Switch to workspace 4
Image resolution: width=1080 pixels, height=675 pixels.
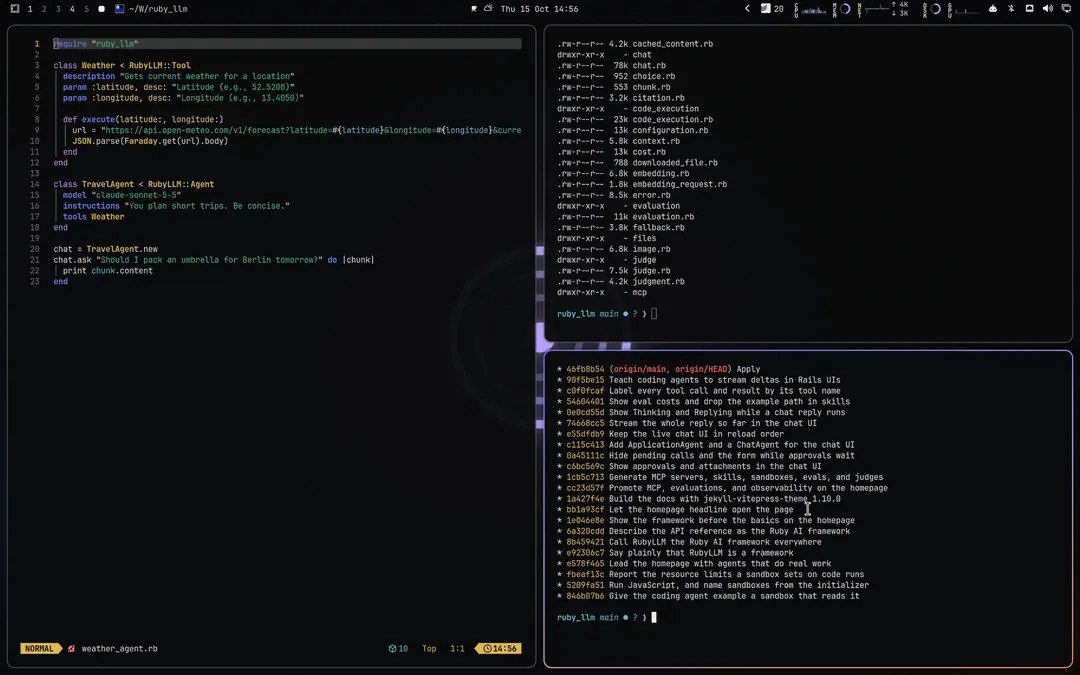72,9
